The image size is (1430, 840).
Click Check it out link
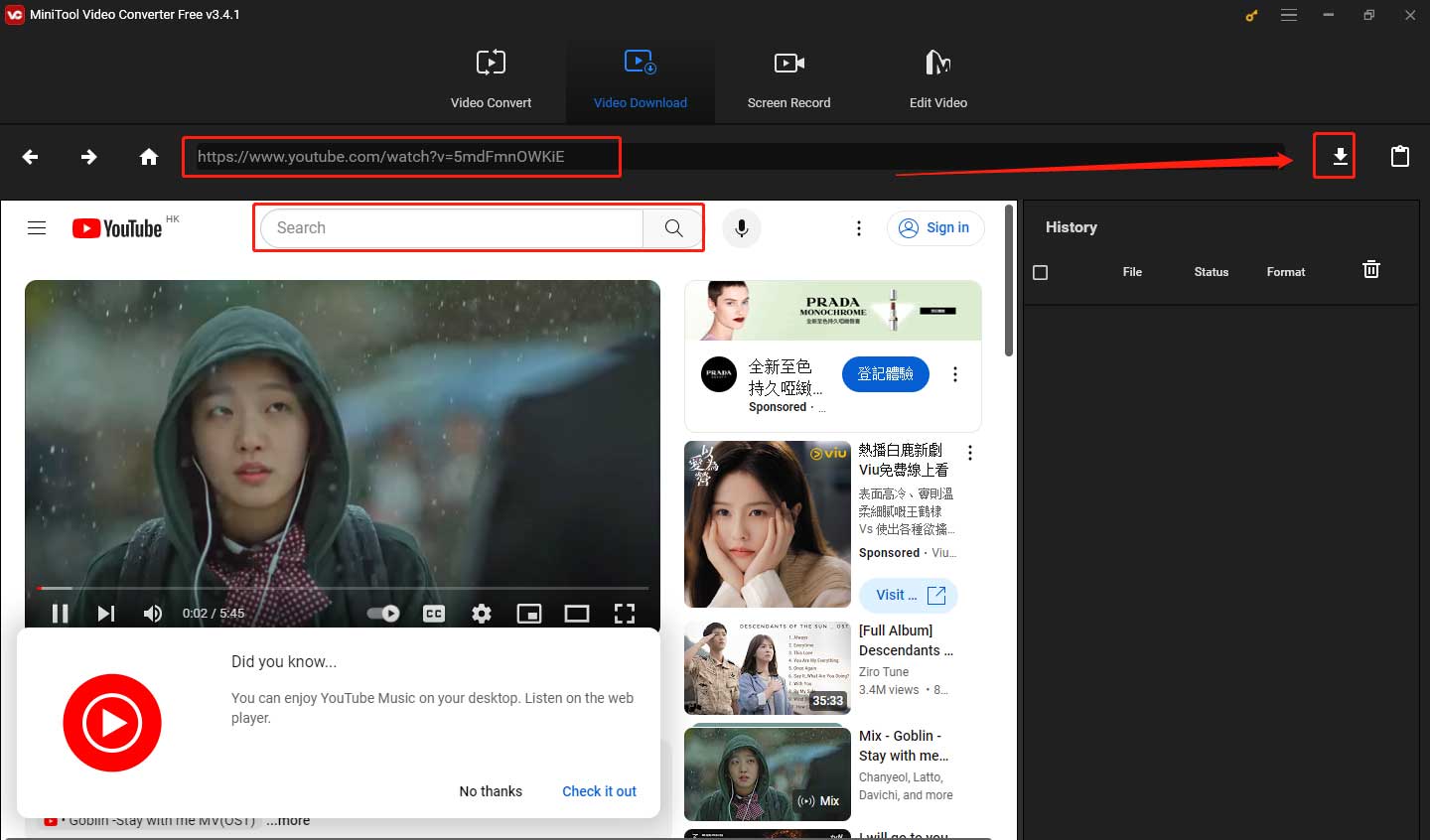[x=599, y=791]
